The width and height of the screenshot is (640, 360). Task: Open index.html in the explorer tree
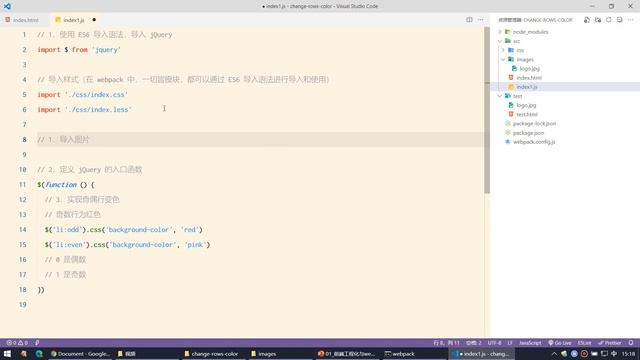pos(529,78)
